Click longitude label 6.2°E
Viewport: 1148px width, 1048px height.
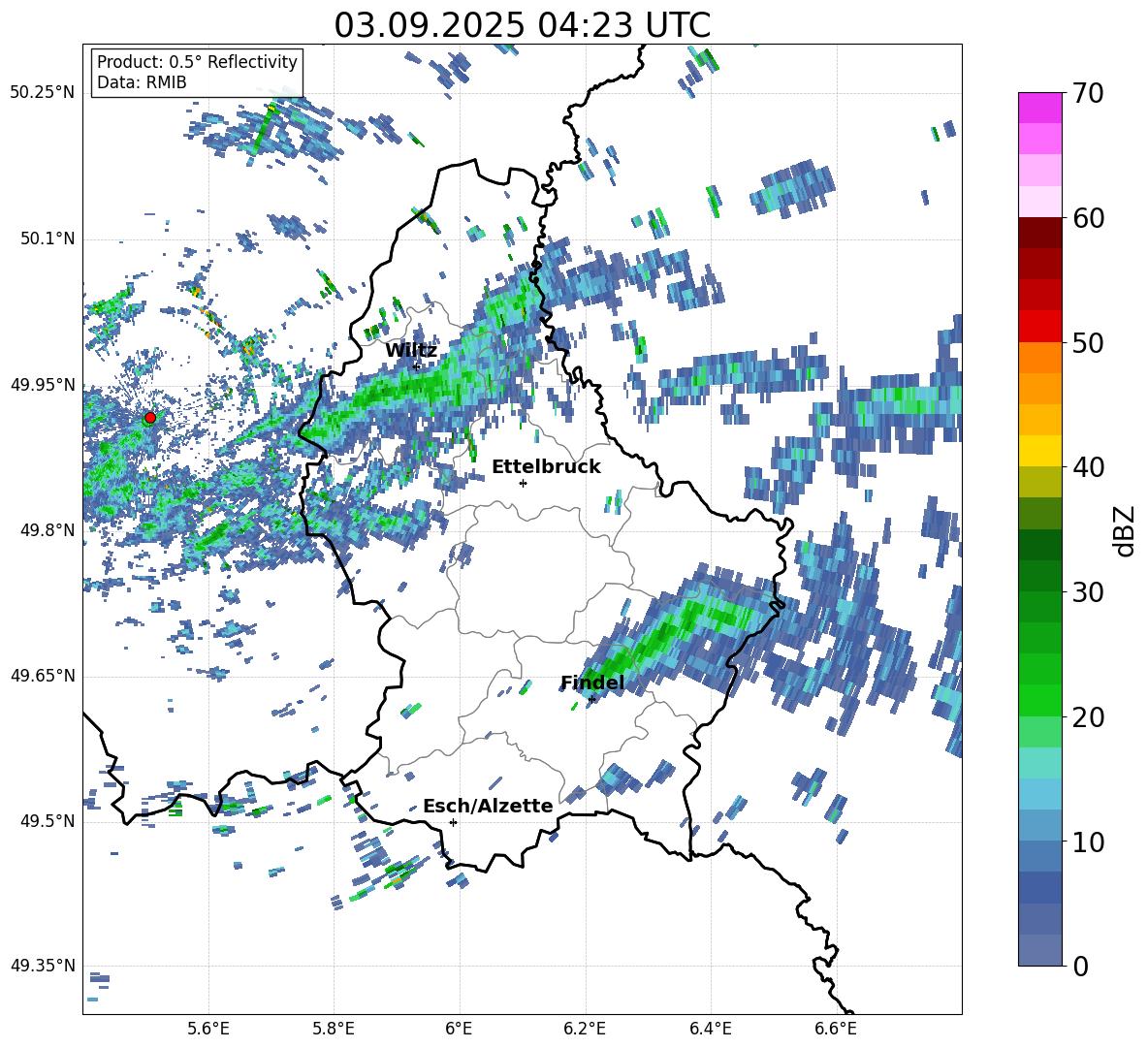pos(585,1030)
